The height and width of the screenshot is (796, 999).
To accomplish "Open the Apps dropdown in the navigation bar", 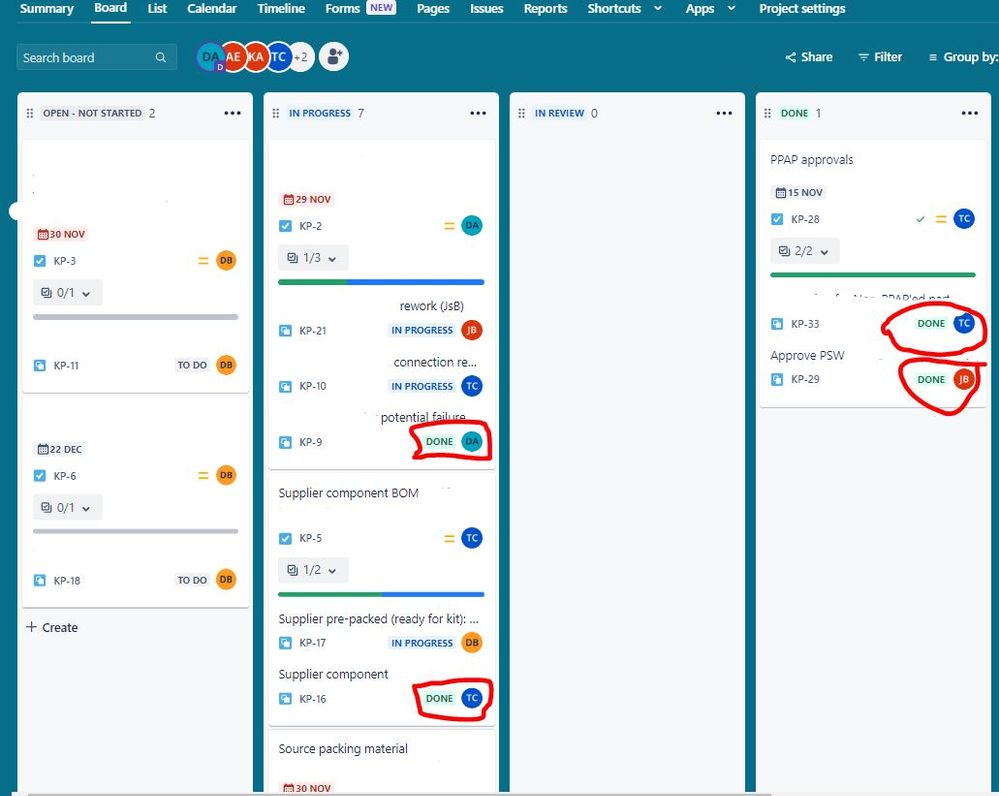I will pos(709,9).
